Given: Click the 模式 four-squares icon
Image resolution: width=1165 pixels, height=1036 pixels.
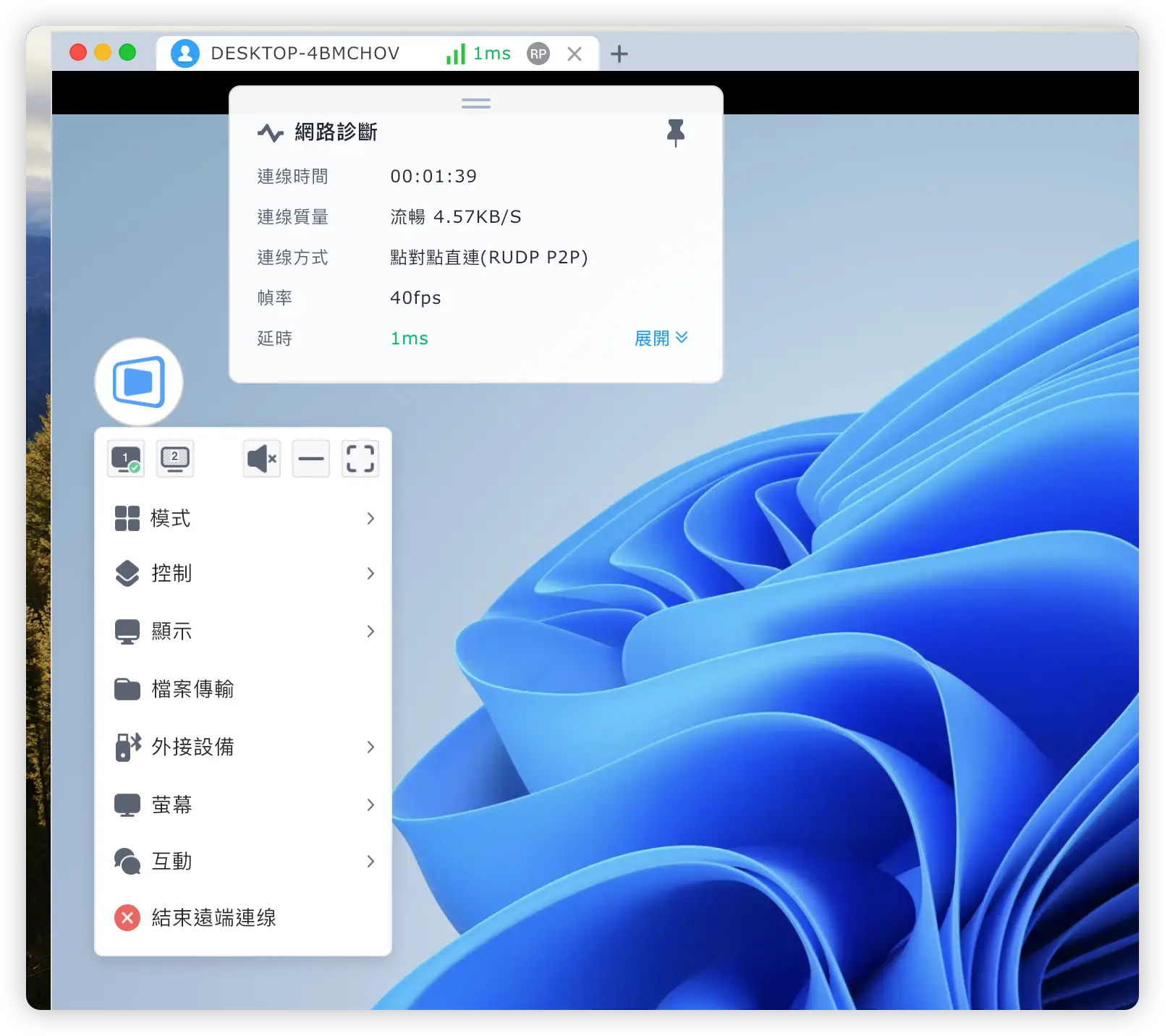Looking at the screenshot, I should (127, 518).
